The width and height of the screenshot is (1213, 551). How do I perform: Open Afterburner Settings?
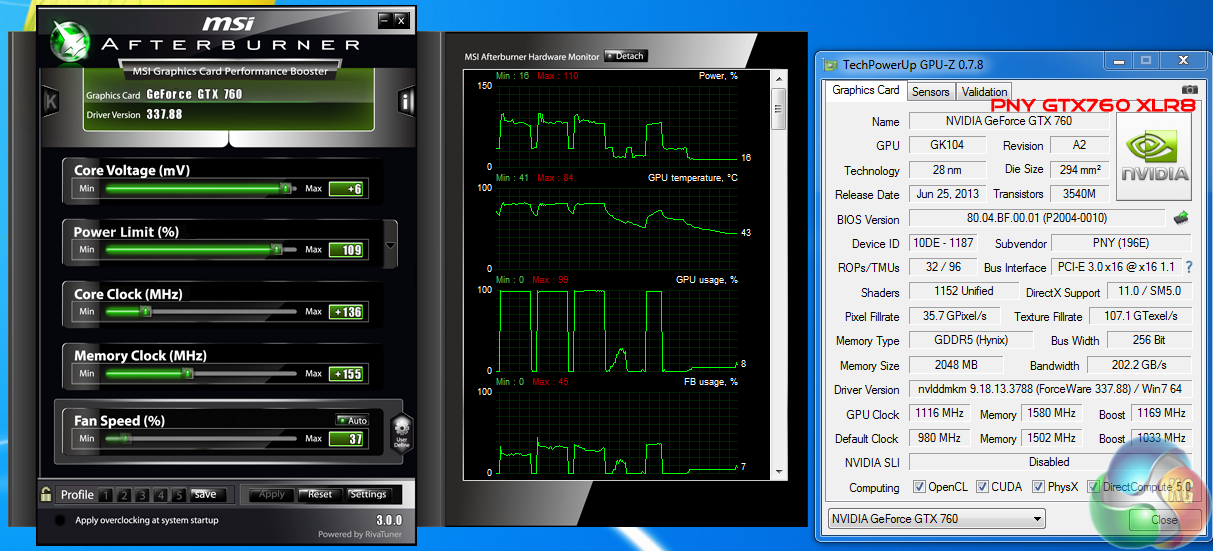tap(368, 494)
